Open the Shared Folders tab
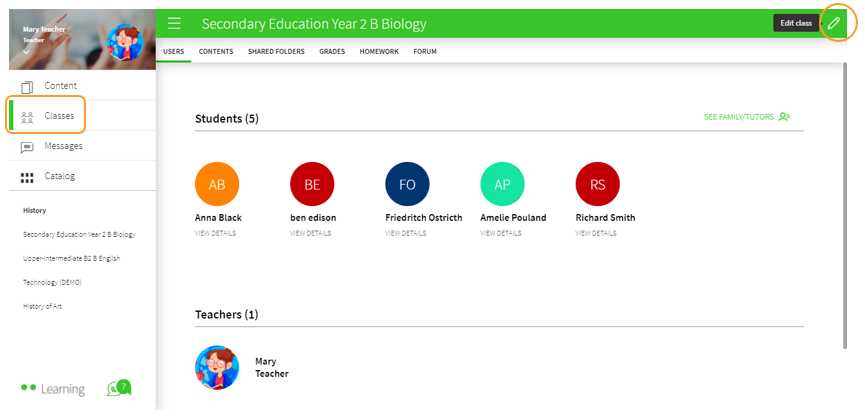 [276, 51]
